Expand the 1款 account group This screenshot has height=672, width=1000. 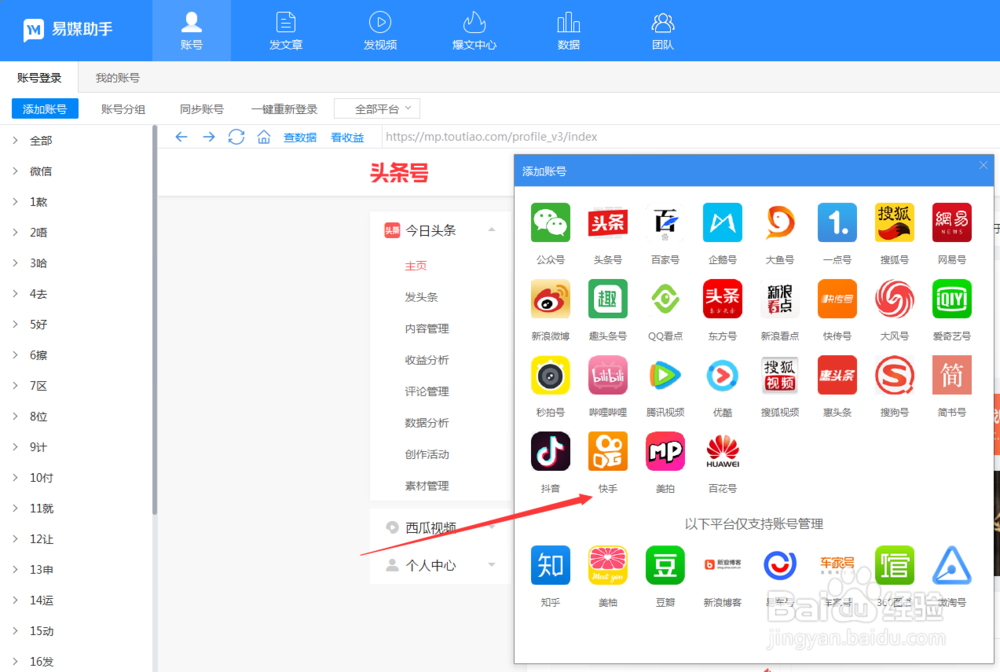(x=15, y=201)
